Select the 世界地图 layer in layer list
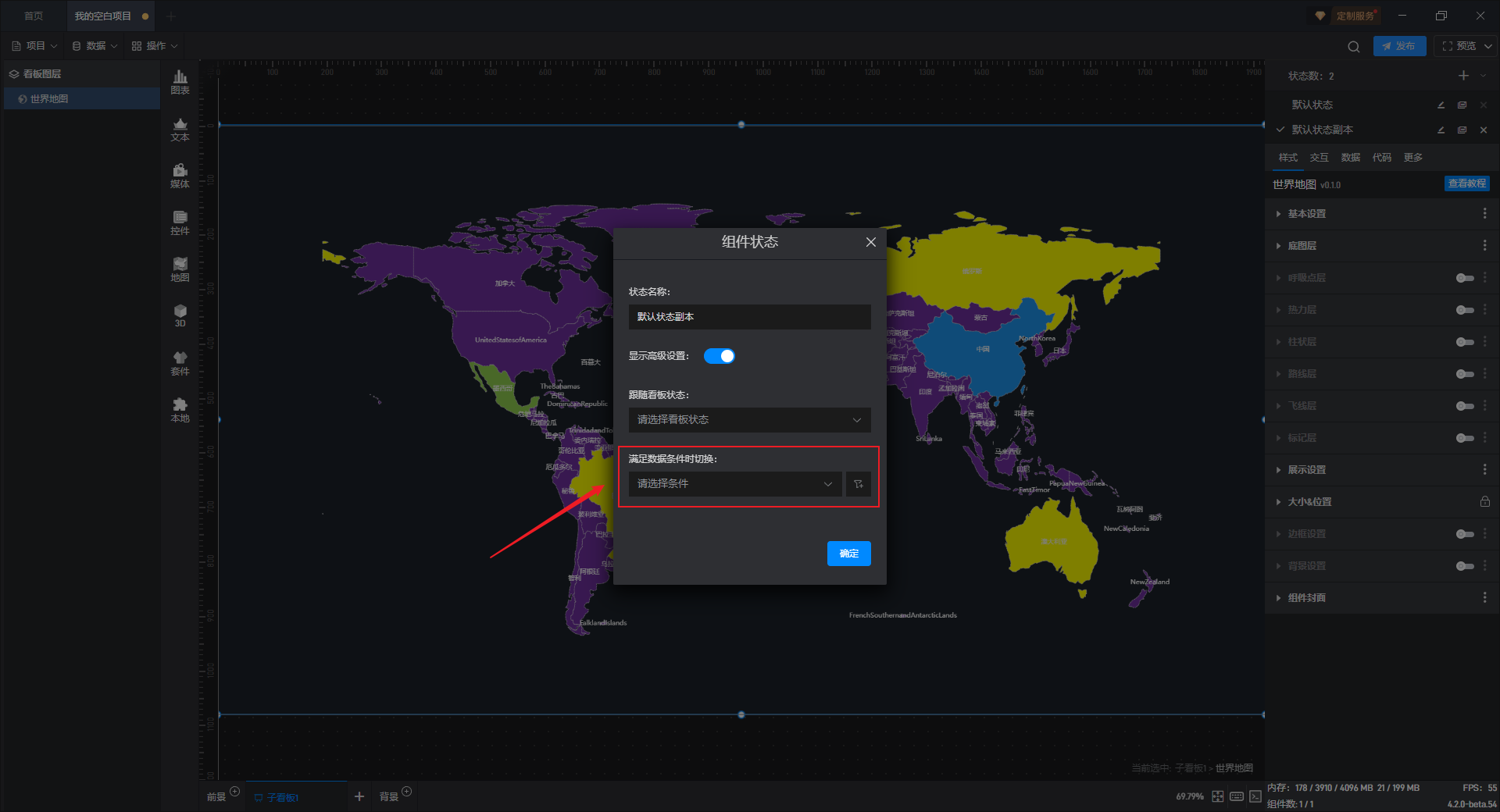The width and height of the screenshot is (1500, 812). pos(49,99)
